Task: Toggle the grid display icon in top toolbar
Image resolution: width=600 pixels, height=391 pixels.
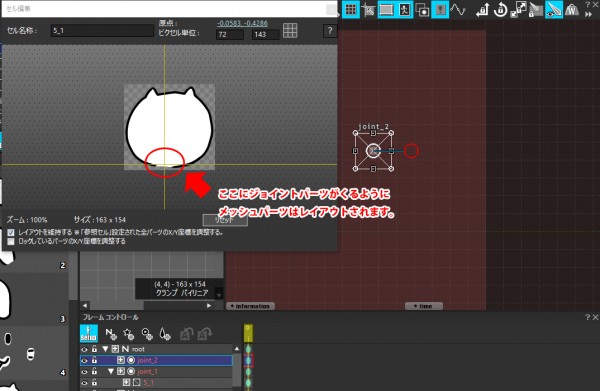Action: 351,10
